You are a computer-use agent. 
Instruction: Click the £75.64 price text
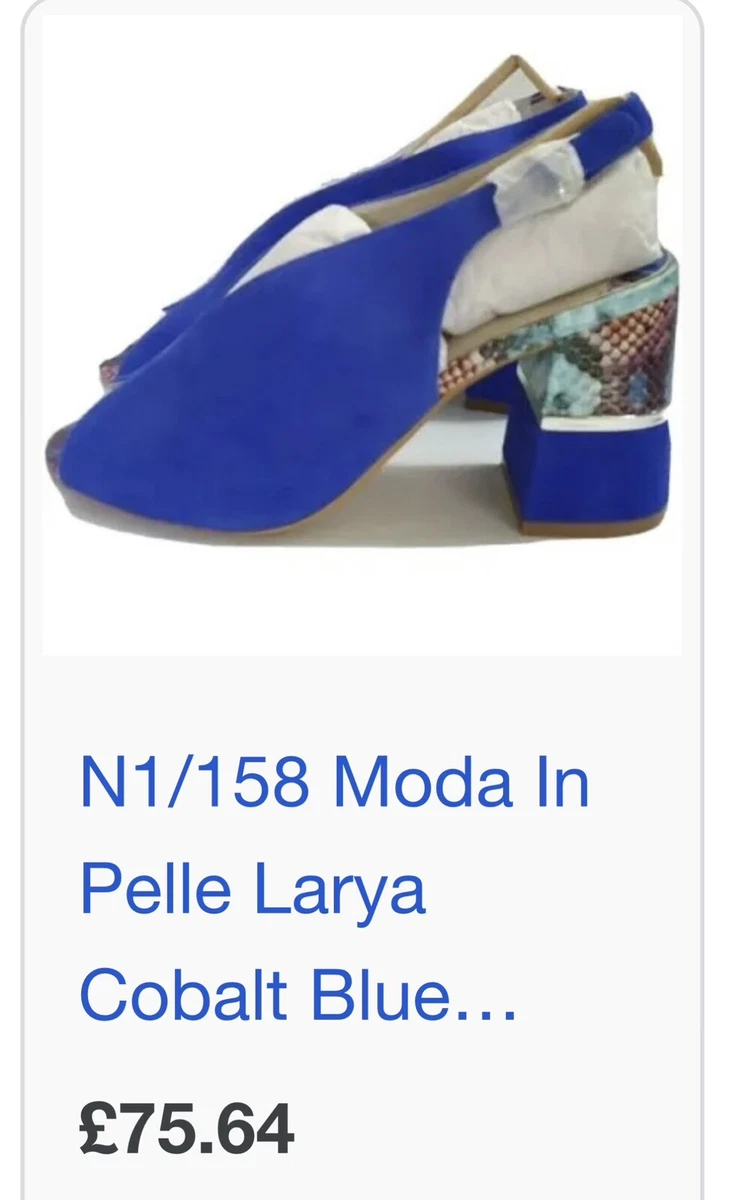187,1129
